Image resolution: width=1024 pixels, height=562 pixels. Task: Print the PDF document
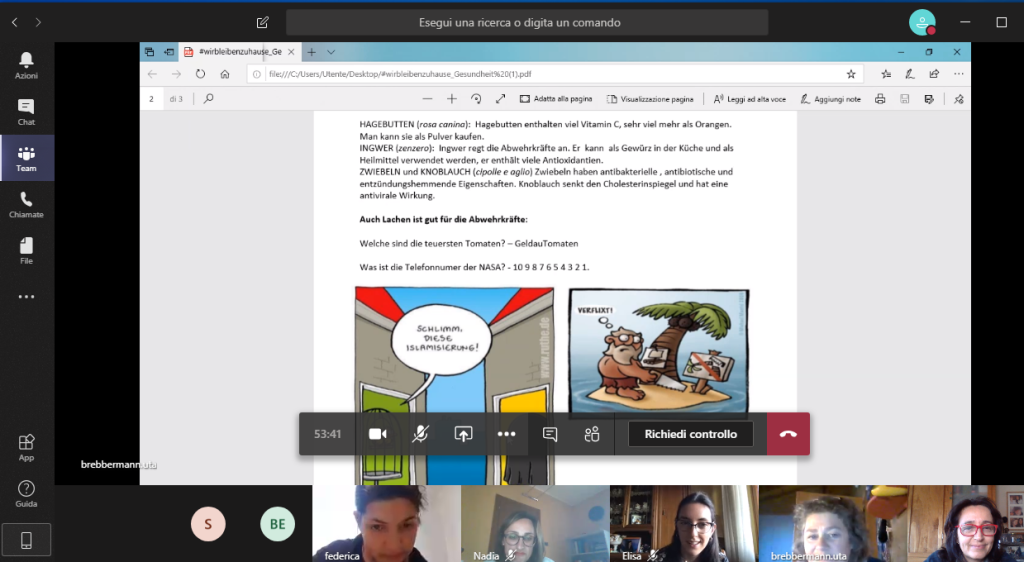[x=880, y=99]
